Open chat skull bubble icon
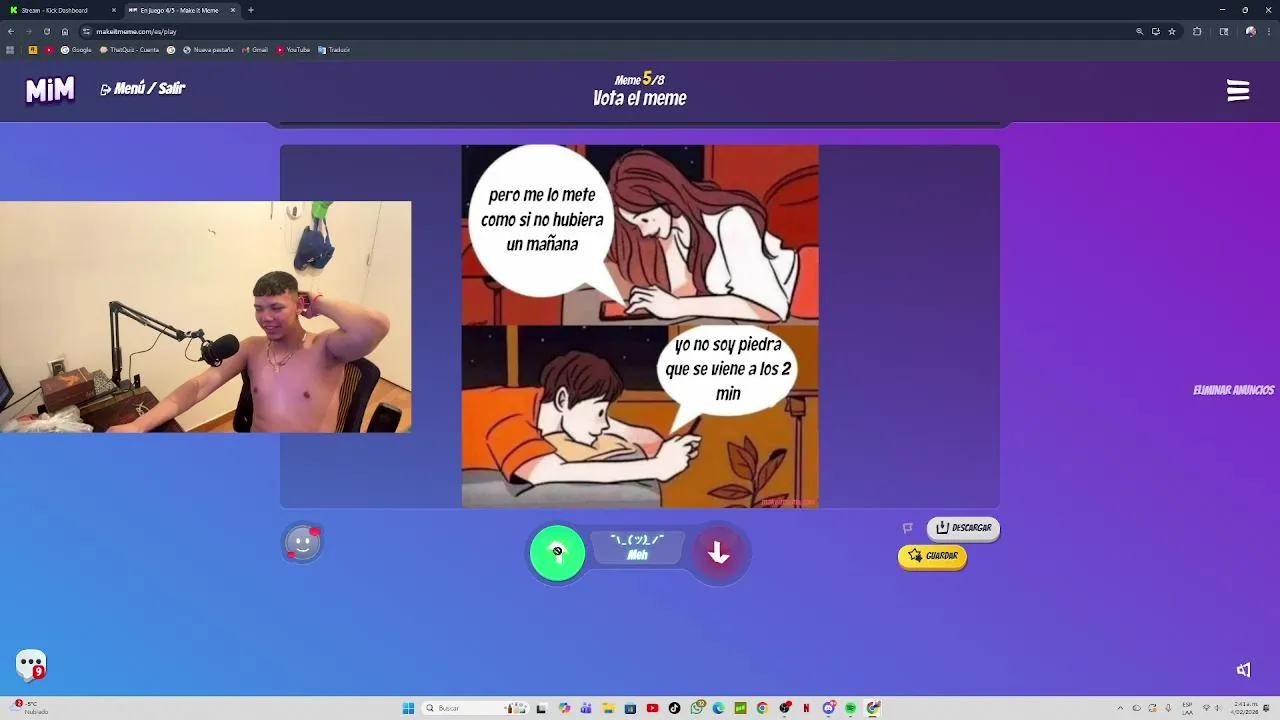This screenshot has height=720, width=1280. pyautogui.click(x=31, y=665)
